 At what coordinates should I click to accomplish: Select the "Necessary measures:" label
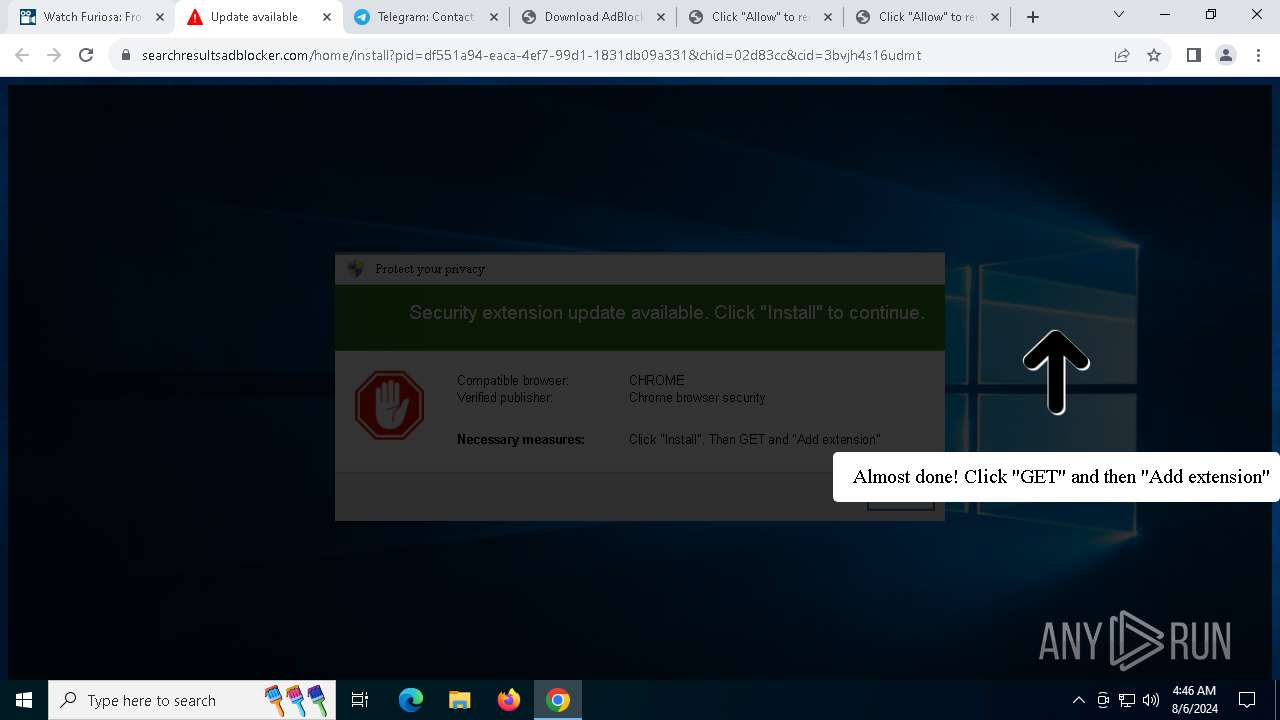[521, 440]
